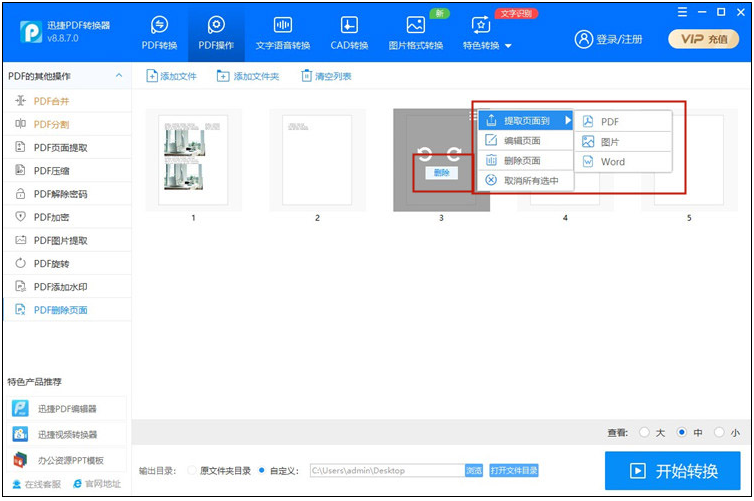Select page 1 thumbnail
Image resolution: width=754 pixels, height=501 pixels.
pos(193,160)
